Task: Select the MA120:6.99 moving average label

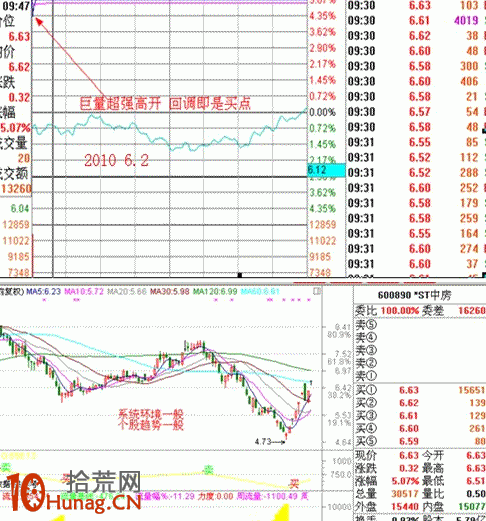Action: coord(215,292)
